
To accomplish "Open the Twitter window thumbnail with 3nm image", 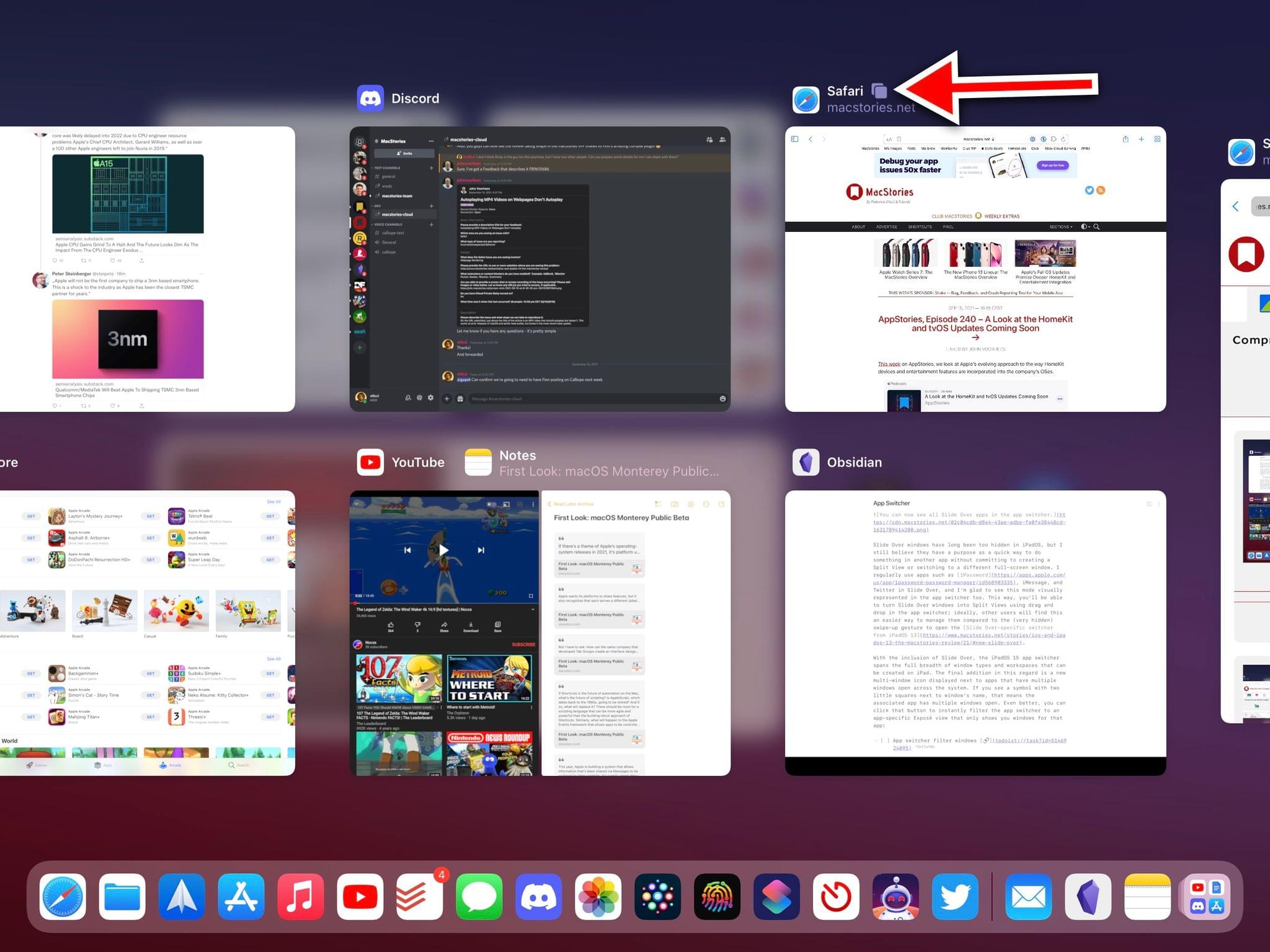I will point(147,269).
